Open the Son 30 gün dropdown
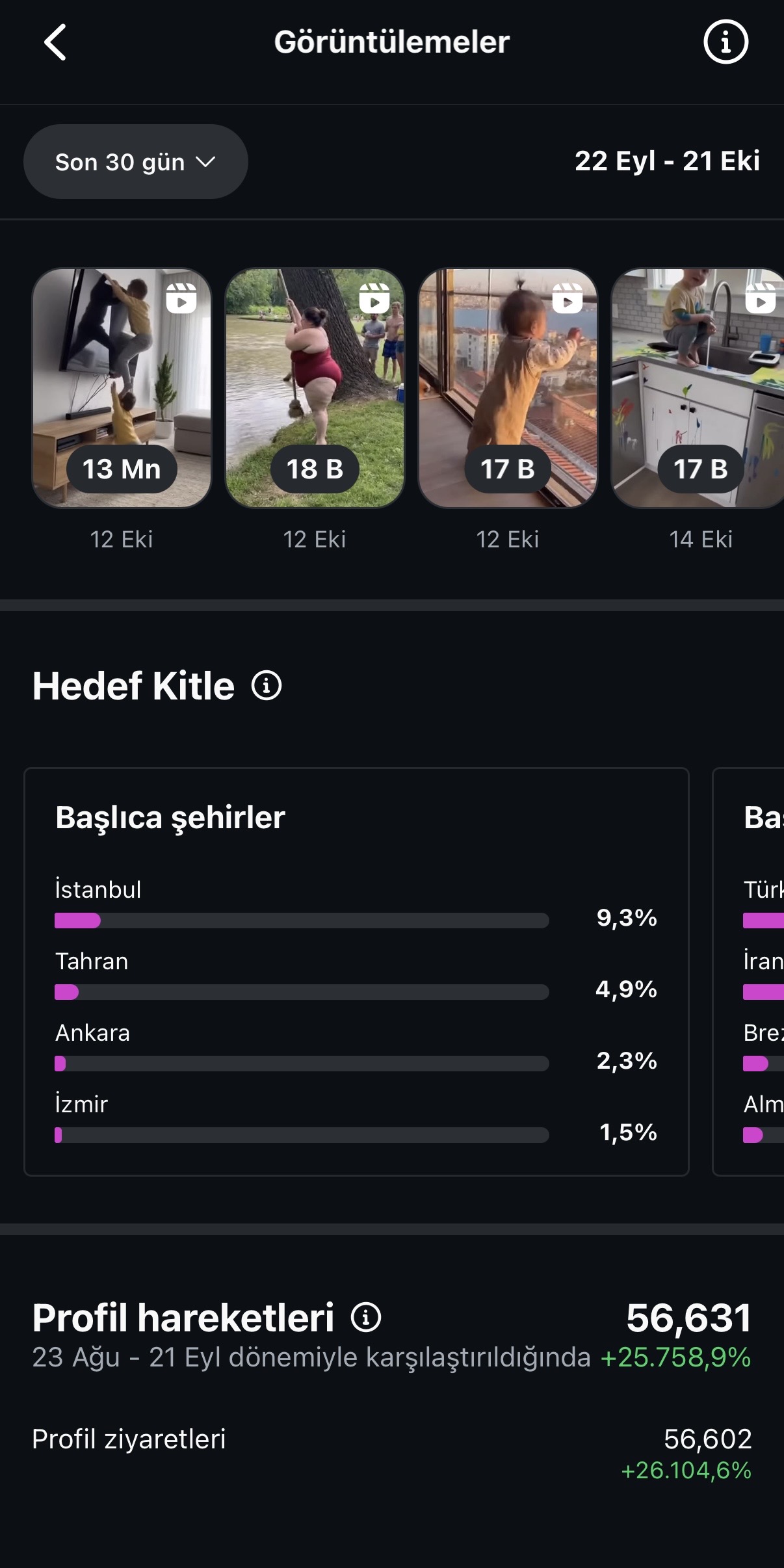The width and height of the screenshot is (784, 1568). coord(135,161)
